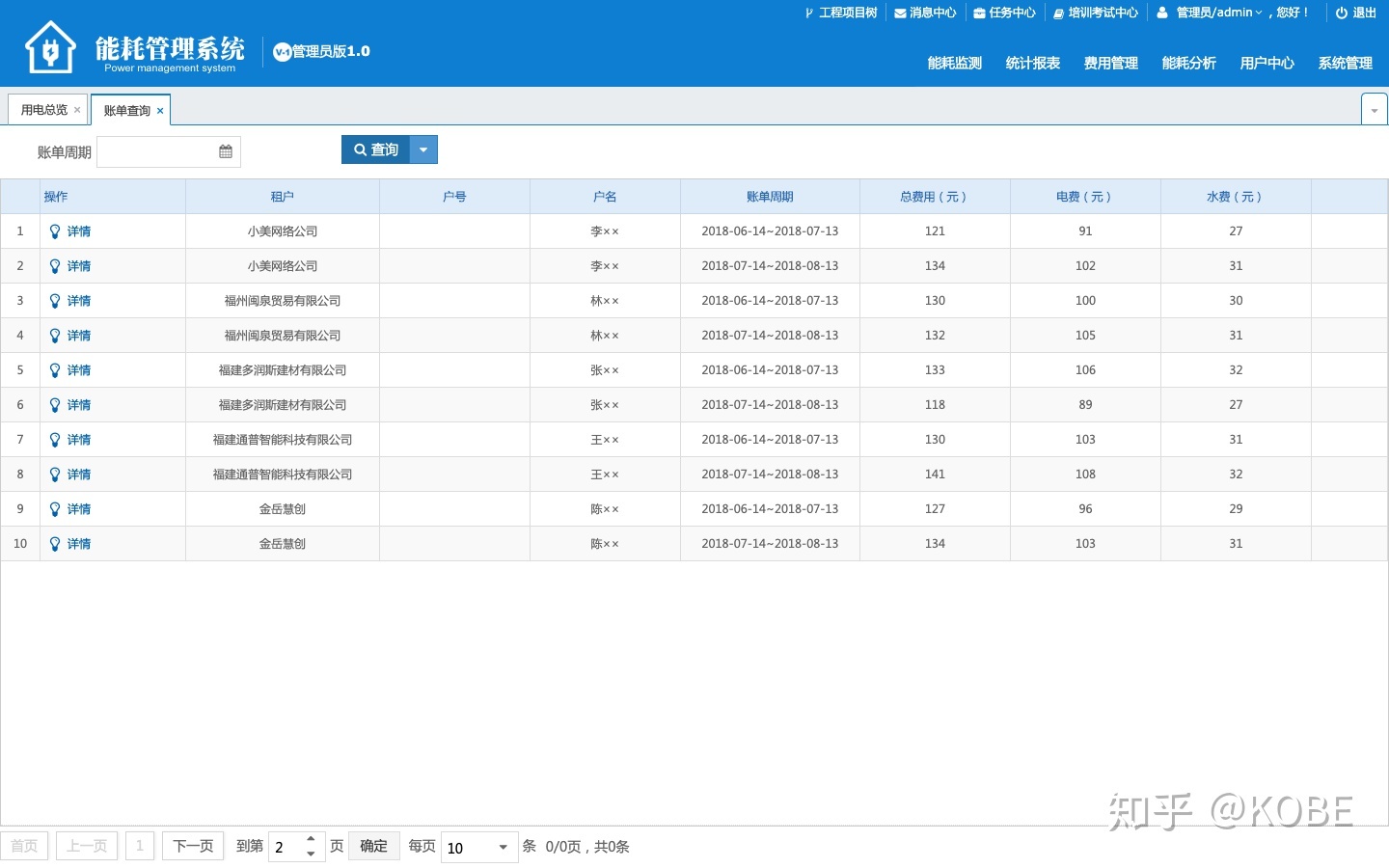Image resolution: width=1389 pixels, height=868 pixels.
Task: Open 能耗分析 menu
Action: point(1189,63)
